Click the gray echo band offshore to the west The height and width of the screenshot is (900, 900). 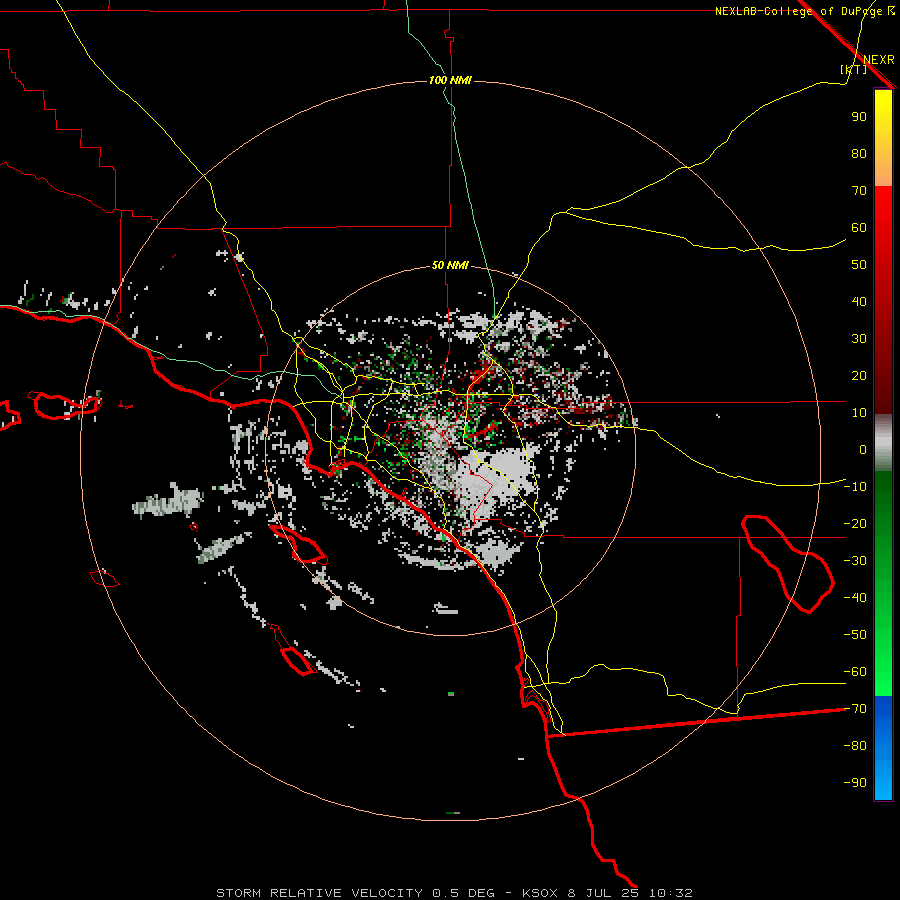coord(168,501)
